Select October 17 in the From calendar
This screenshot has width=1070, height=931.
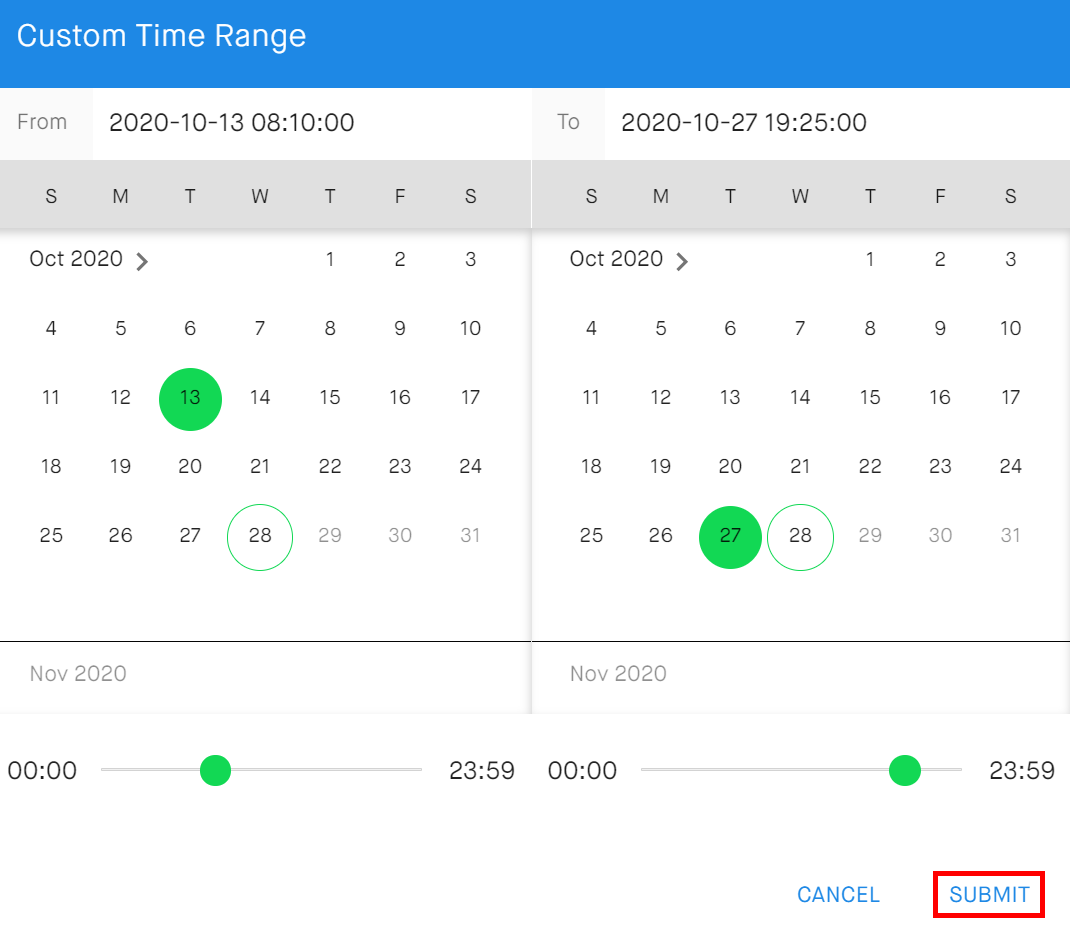(470, 397)
